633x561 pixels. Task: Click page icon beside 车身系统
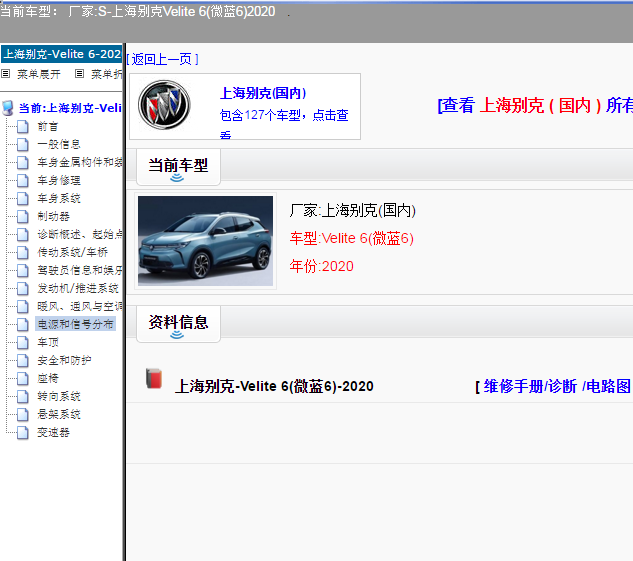click(x=23, y=199)
